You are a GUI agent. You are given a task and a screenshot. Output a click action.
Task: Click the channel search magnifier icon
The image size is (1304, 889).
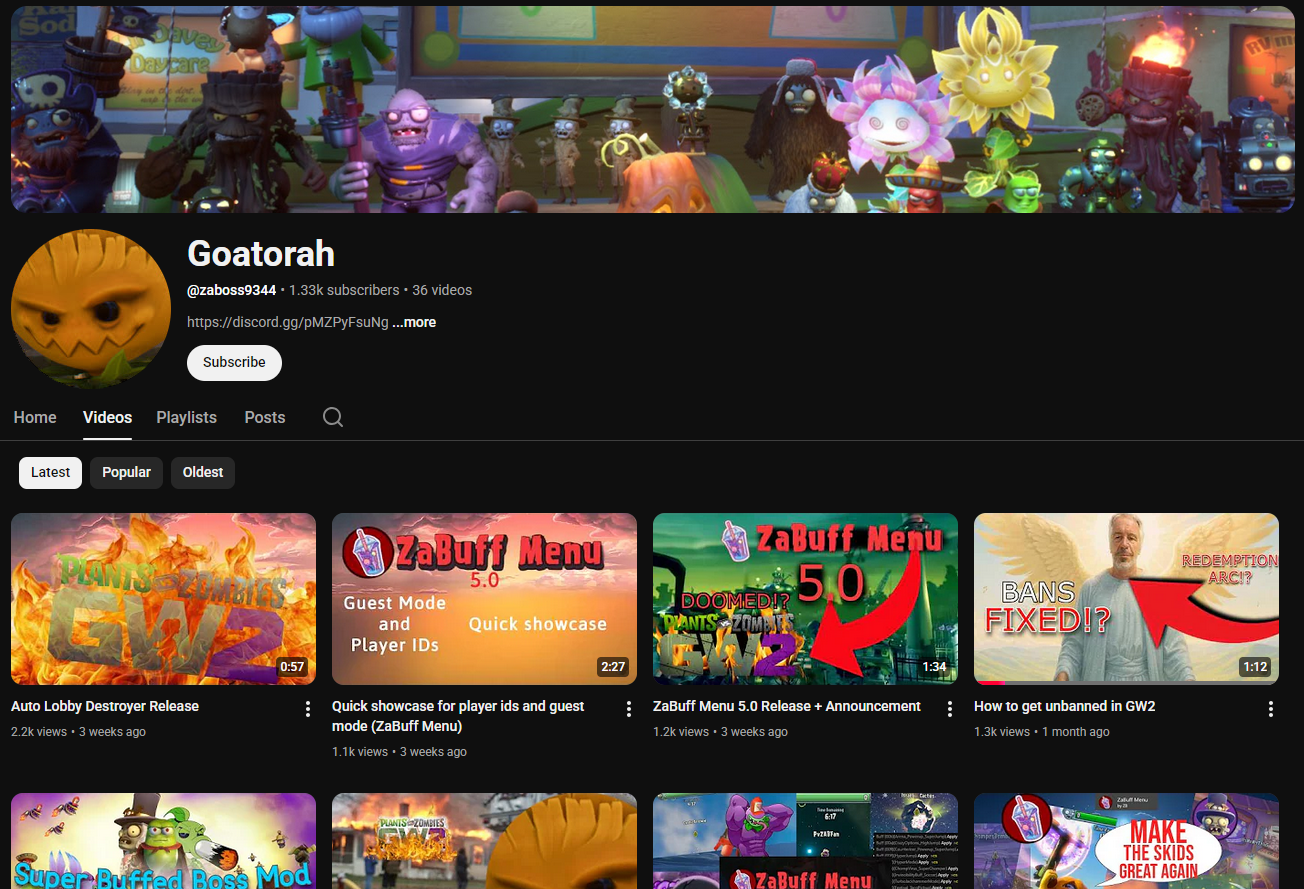pos(333,417)
